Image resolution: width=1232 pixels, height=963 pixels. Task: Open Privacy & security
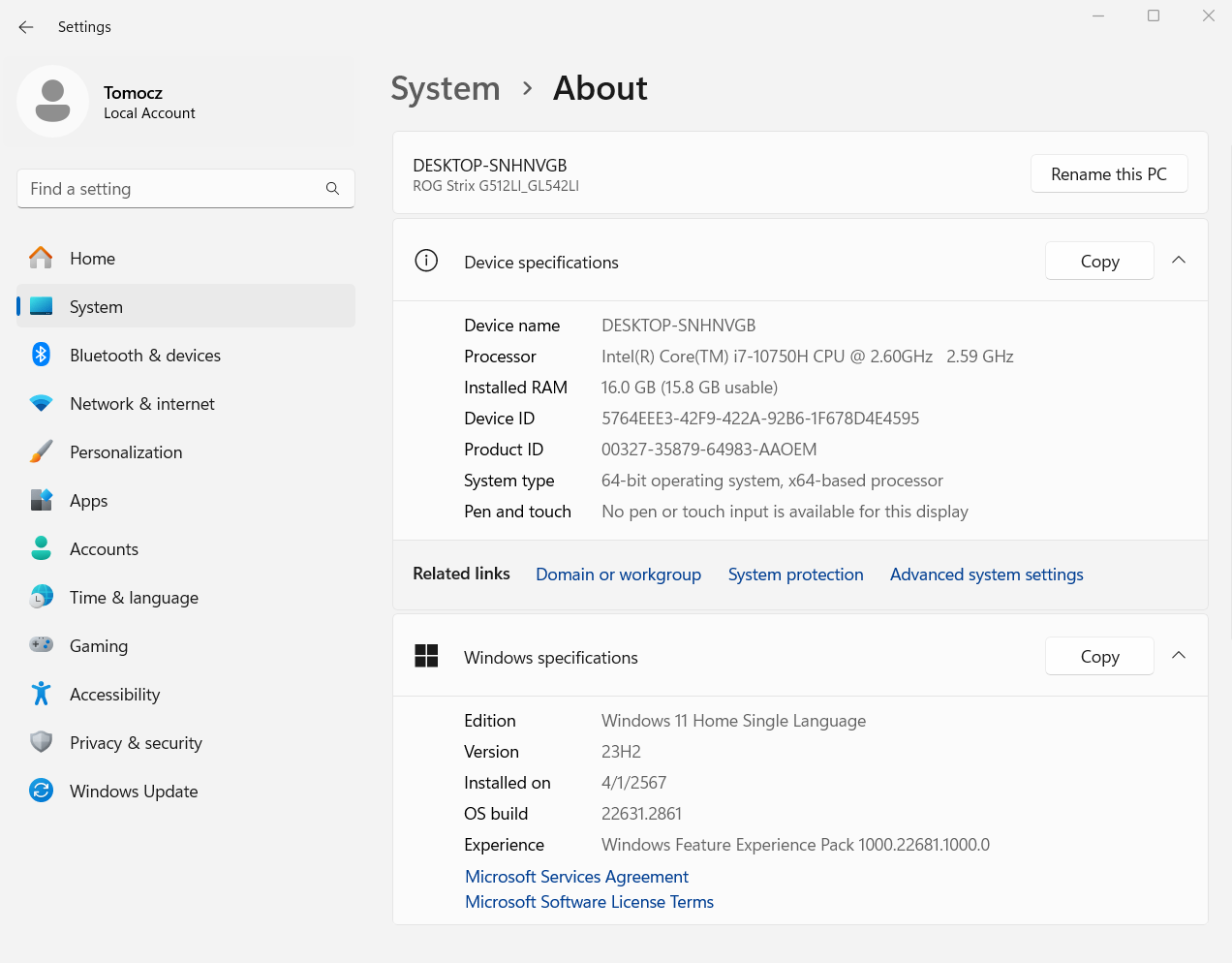coord(186,743)
